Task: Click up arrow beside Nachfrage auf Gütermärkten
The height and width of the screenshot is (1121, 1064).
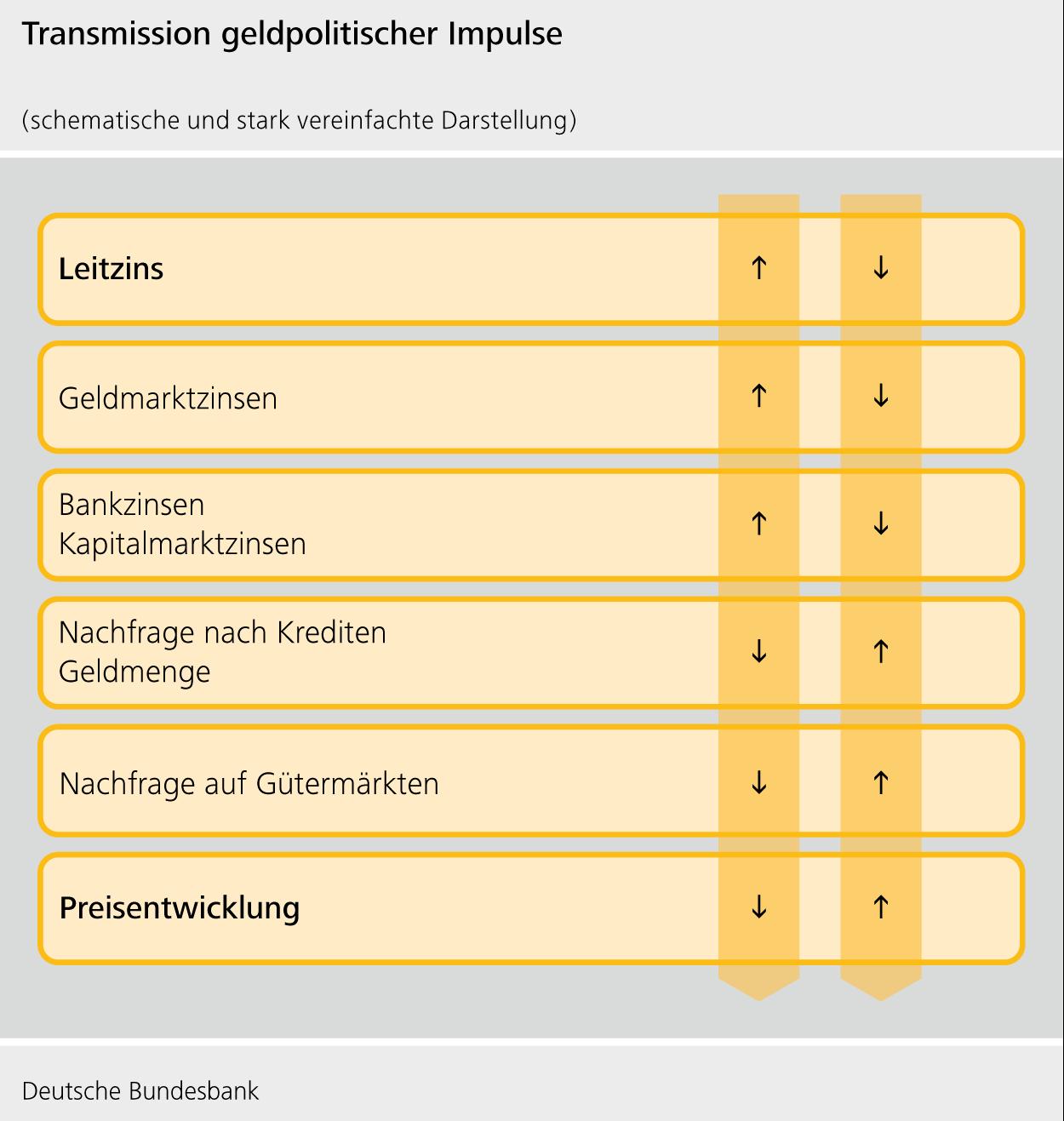Action: (881, 782)
